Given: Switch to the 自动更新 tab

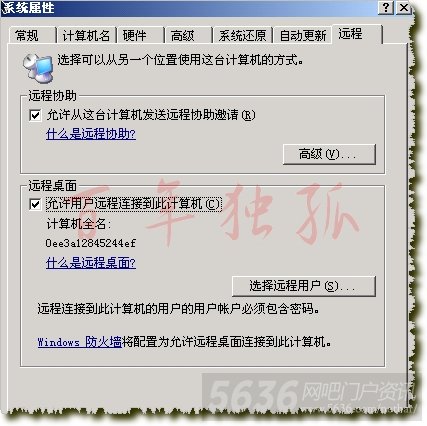Looking at the screenshot, I should (x=303, y=35).
